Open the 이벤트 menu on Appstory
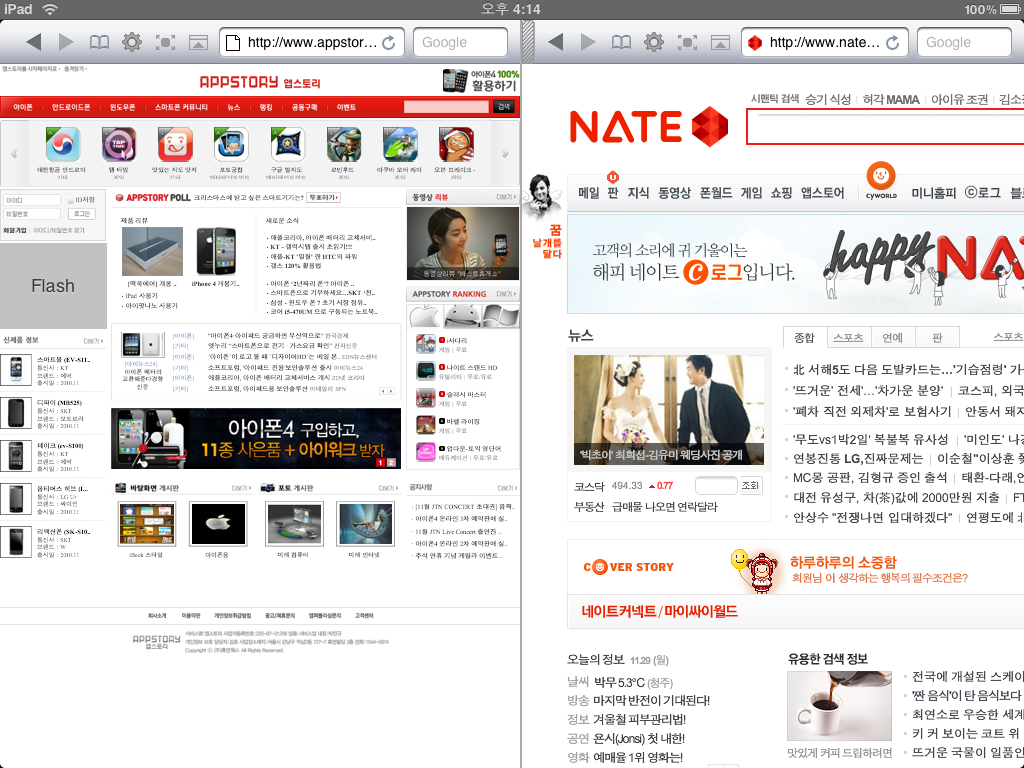 point(346,107)
